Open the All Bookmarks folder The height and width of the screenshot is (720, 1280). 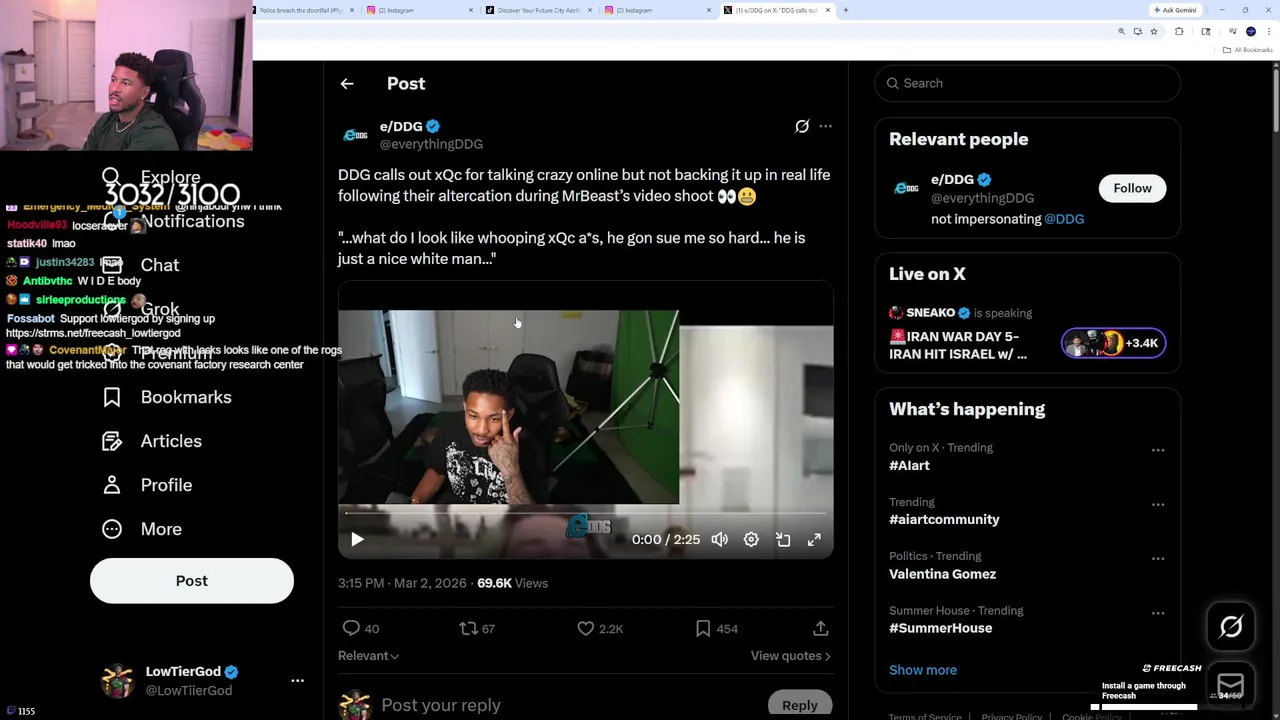(1249, 50)
